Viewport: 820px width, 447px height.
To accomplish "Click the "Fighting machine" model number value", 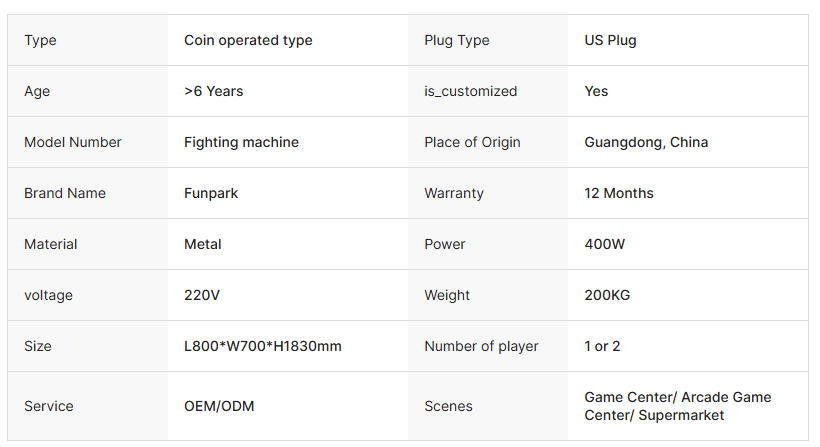I will point(241,142).
